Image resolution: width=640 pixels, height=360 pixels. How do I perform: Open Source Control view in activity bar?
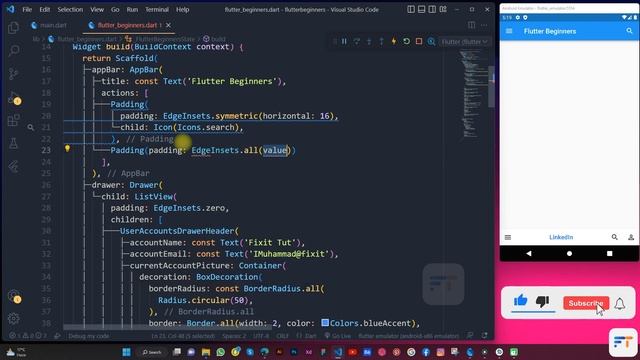13,74
